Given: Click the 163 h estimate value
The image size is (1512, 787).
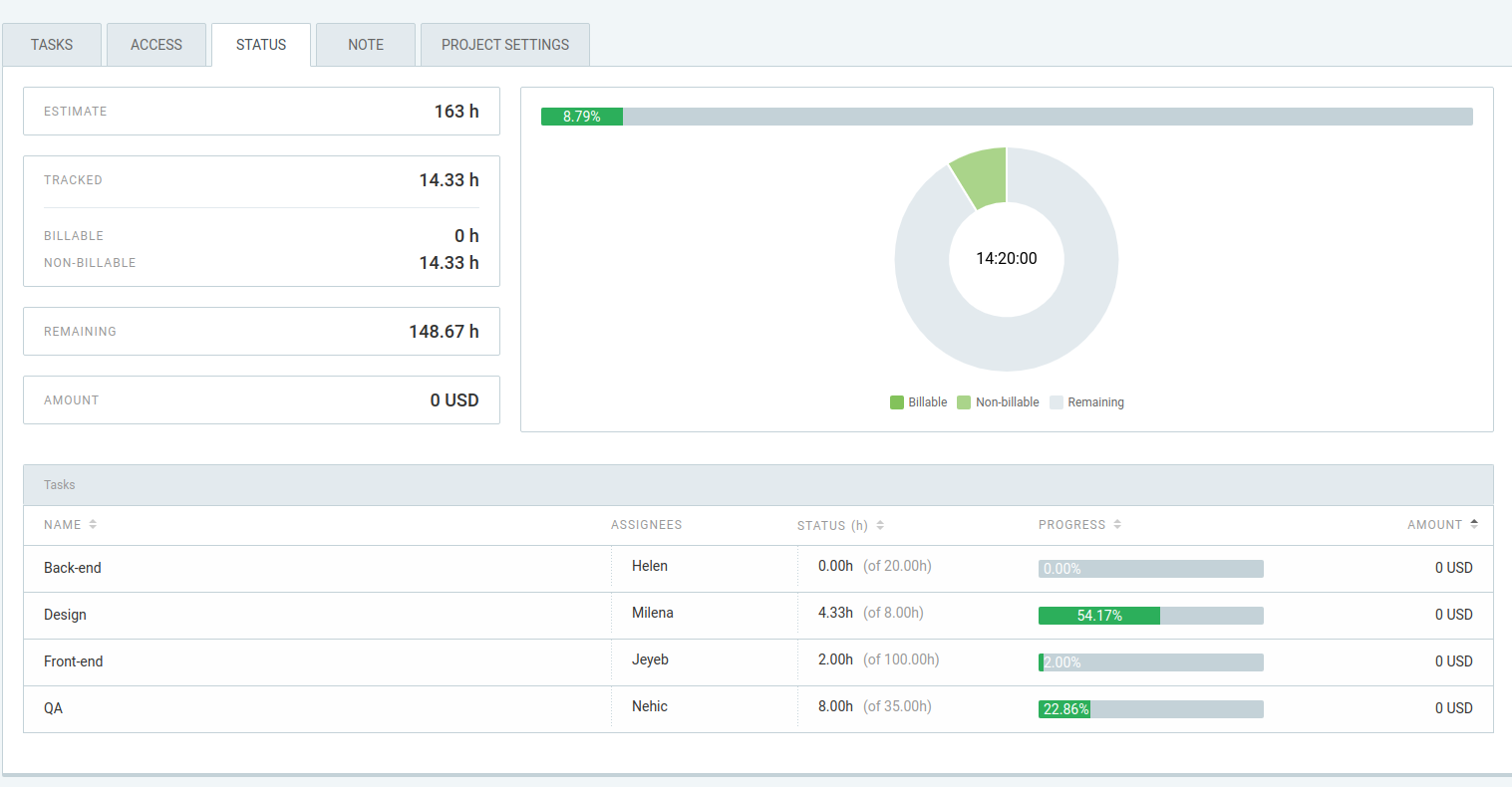Looking at the screenshot, I should click(456, 112).
